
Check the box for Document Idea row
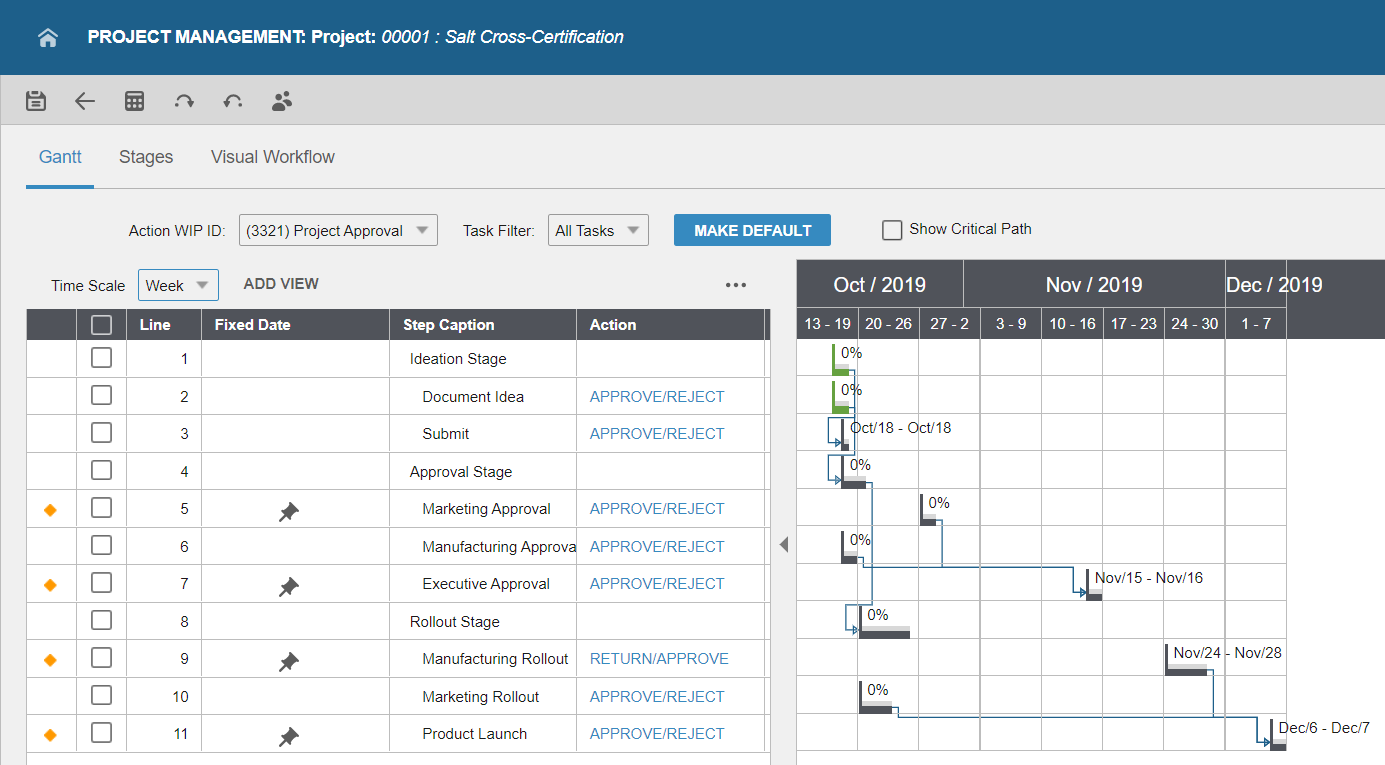[101, 396]
